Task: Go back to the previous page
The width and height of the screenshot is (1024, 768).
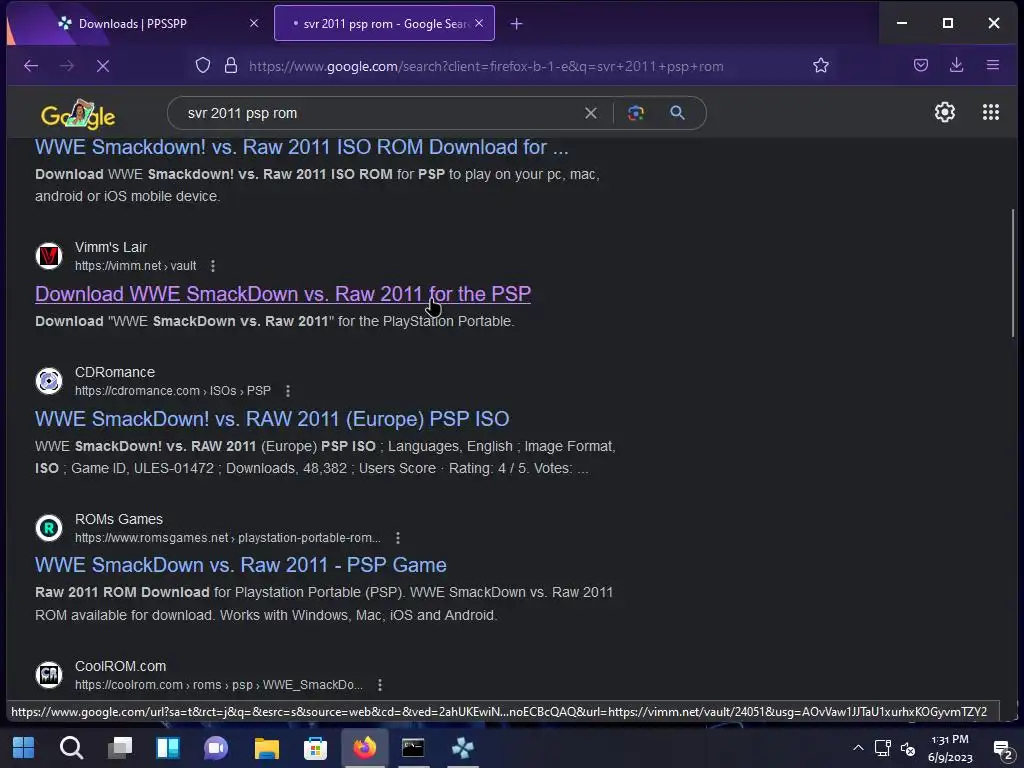Action: click(x=31, y=65)
